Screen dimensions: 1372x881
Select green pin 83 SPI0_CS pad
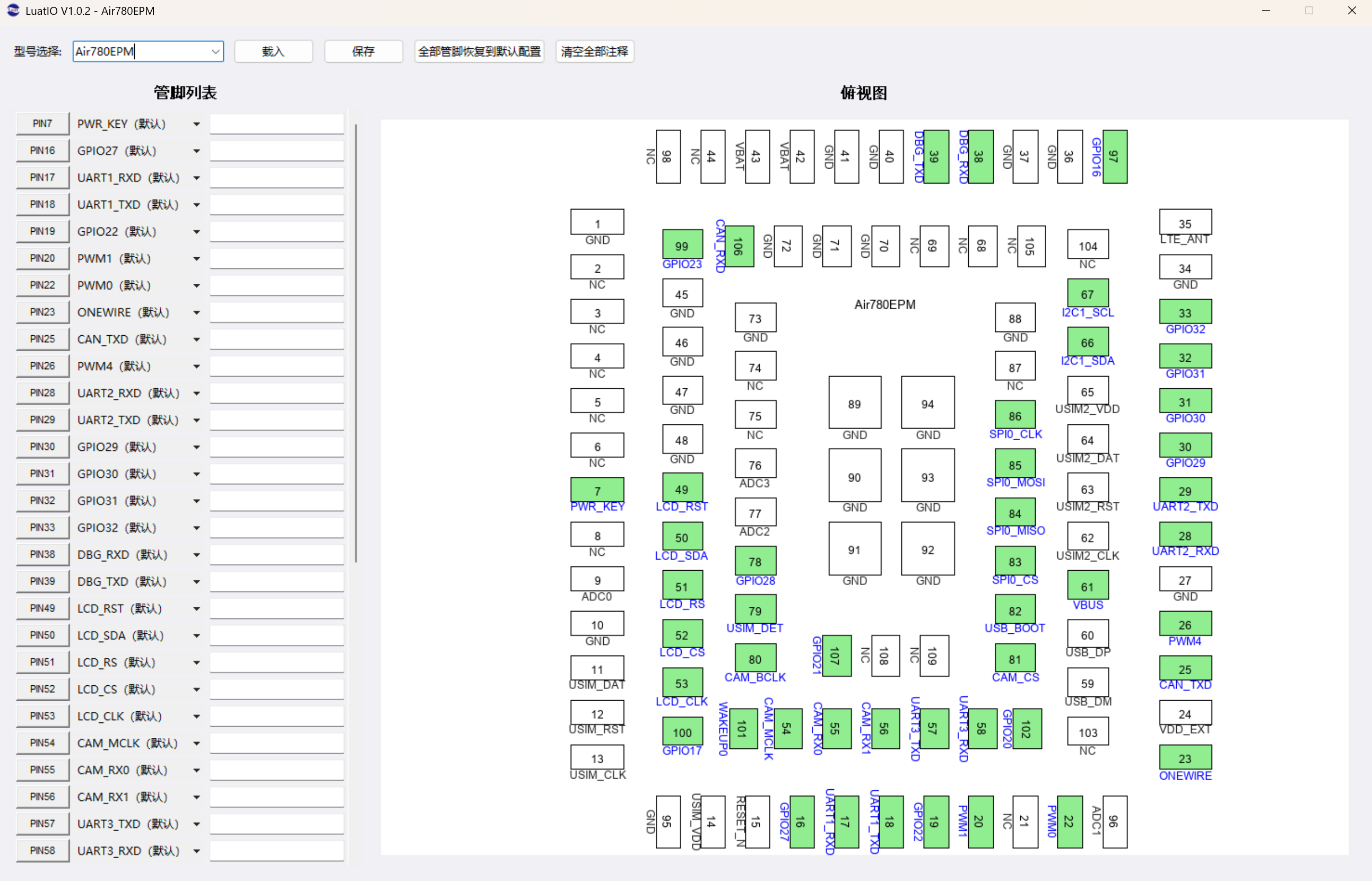coord(1015,561)
